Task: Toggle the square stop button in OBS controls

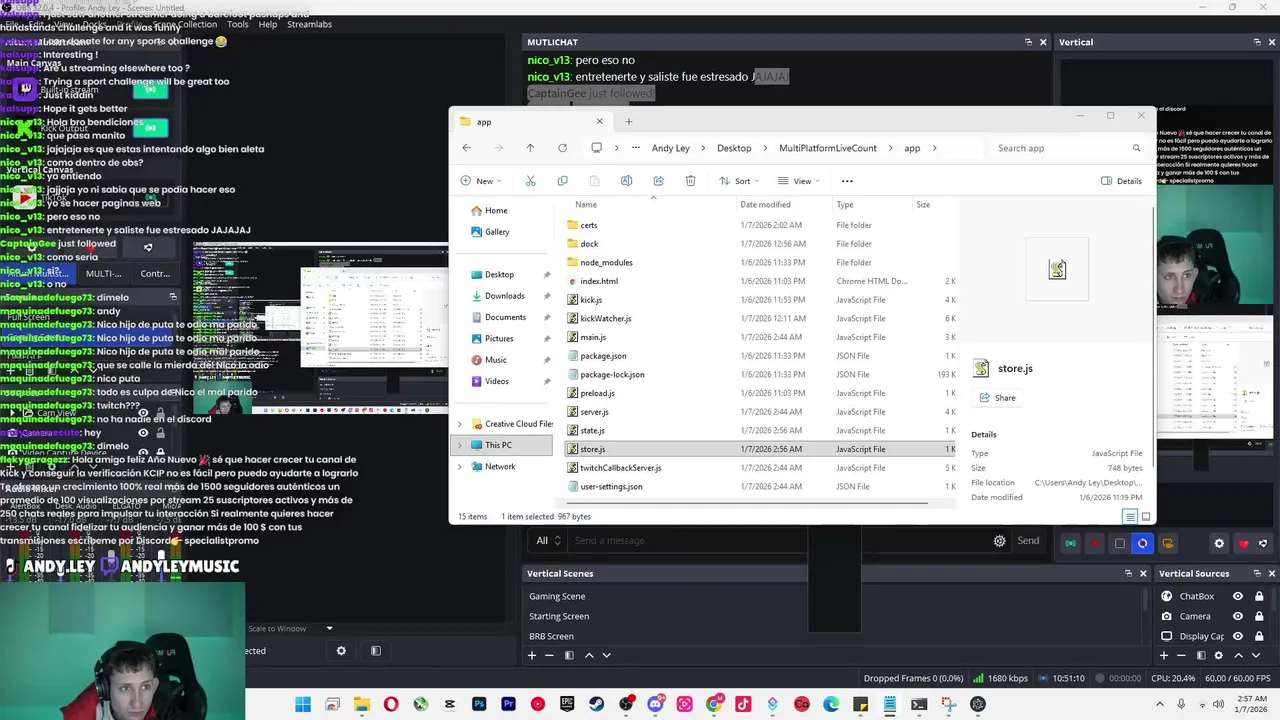Action: click(x=1119, y=544)
